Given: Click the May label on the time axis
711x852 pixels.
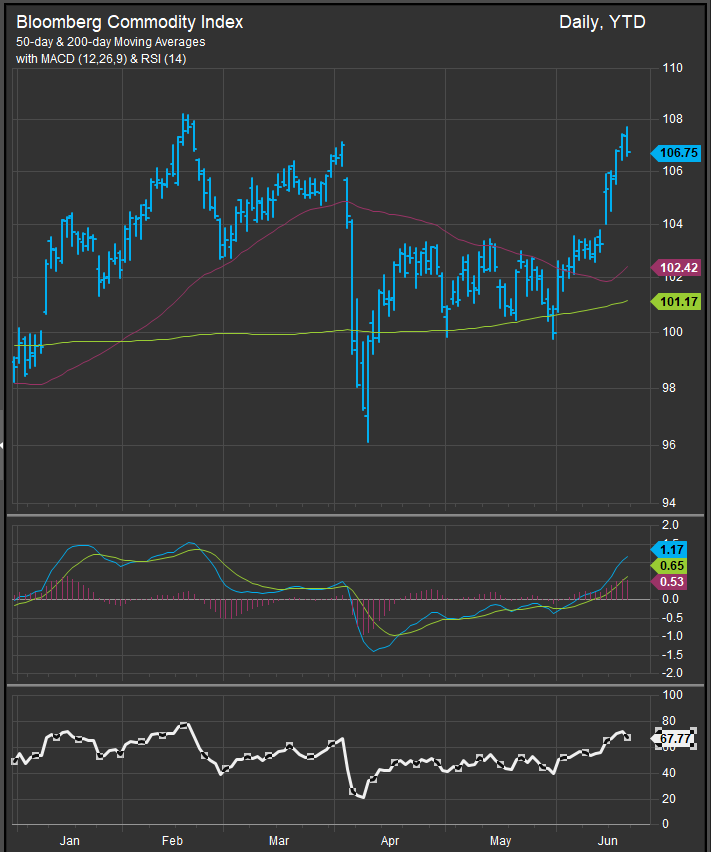Looking at the screenshot, I should (500, 841).
